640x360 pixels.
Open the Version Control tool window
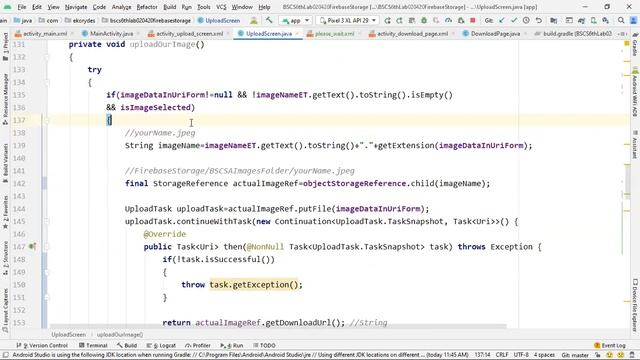42,345
